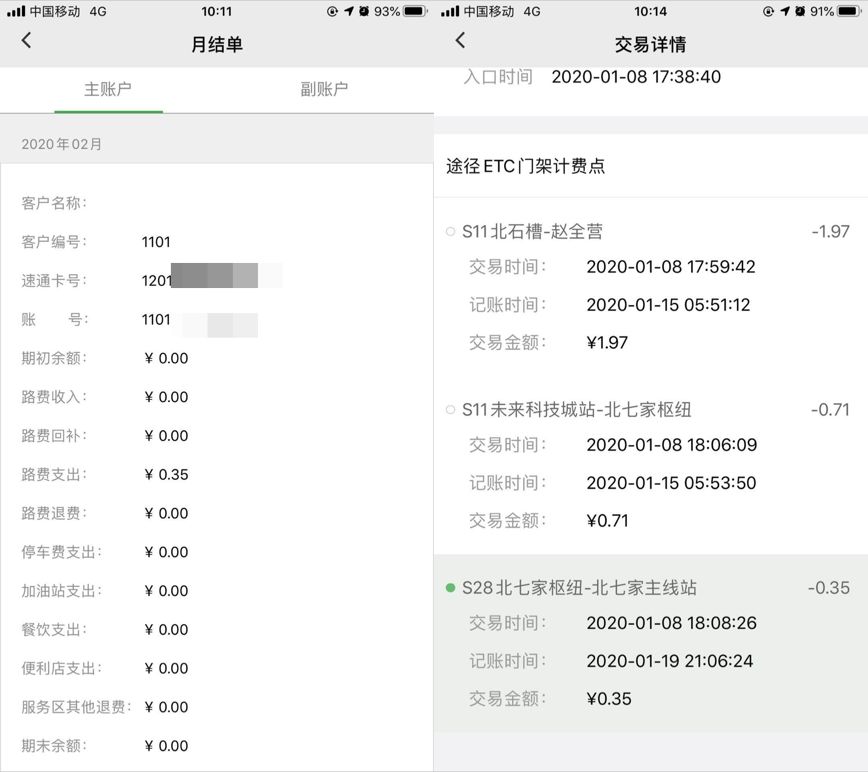Tap the battery icon on 月结单 screen

[417, 13]
